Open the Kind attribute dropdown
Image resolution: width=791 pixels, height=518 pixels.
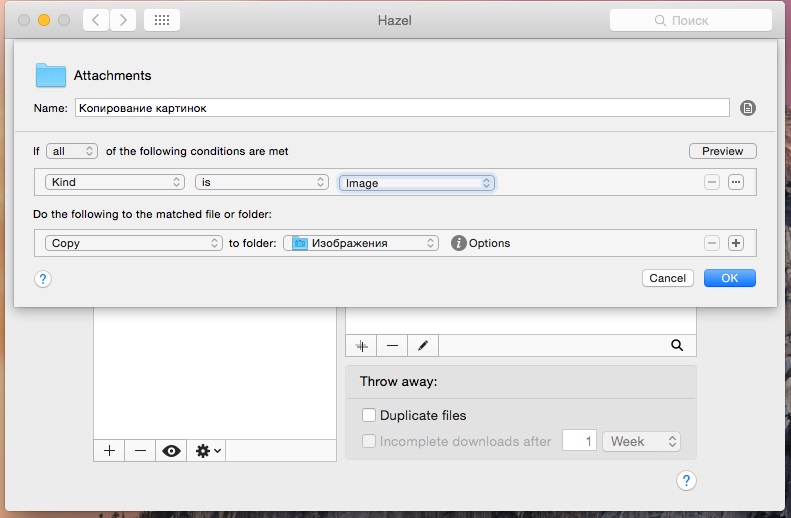[115, 182]
